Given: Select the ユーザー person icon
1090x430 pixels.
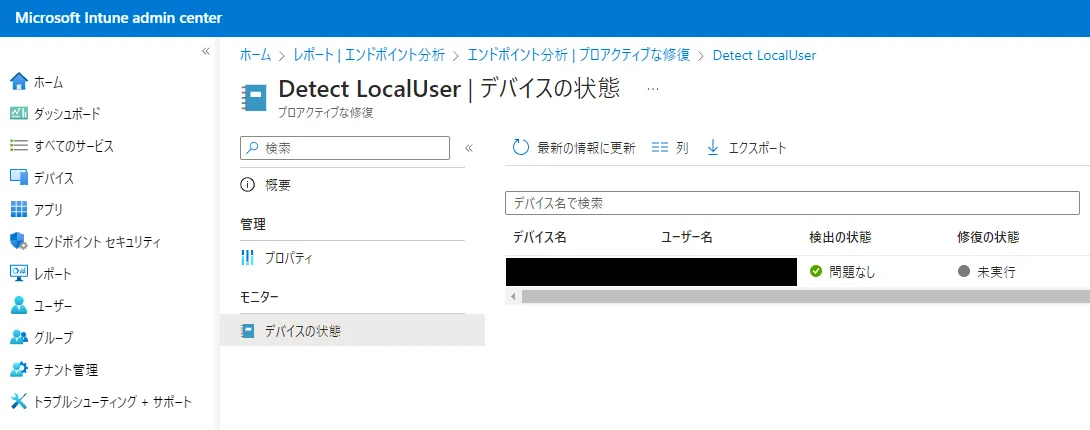Looking at the screenshot, I should tap(19, 306).
